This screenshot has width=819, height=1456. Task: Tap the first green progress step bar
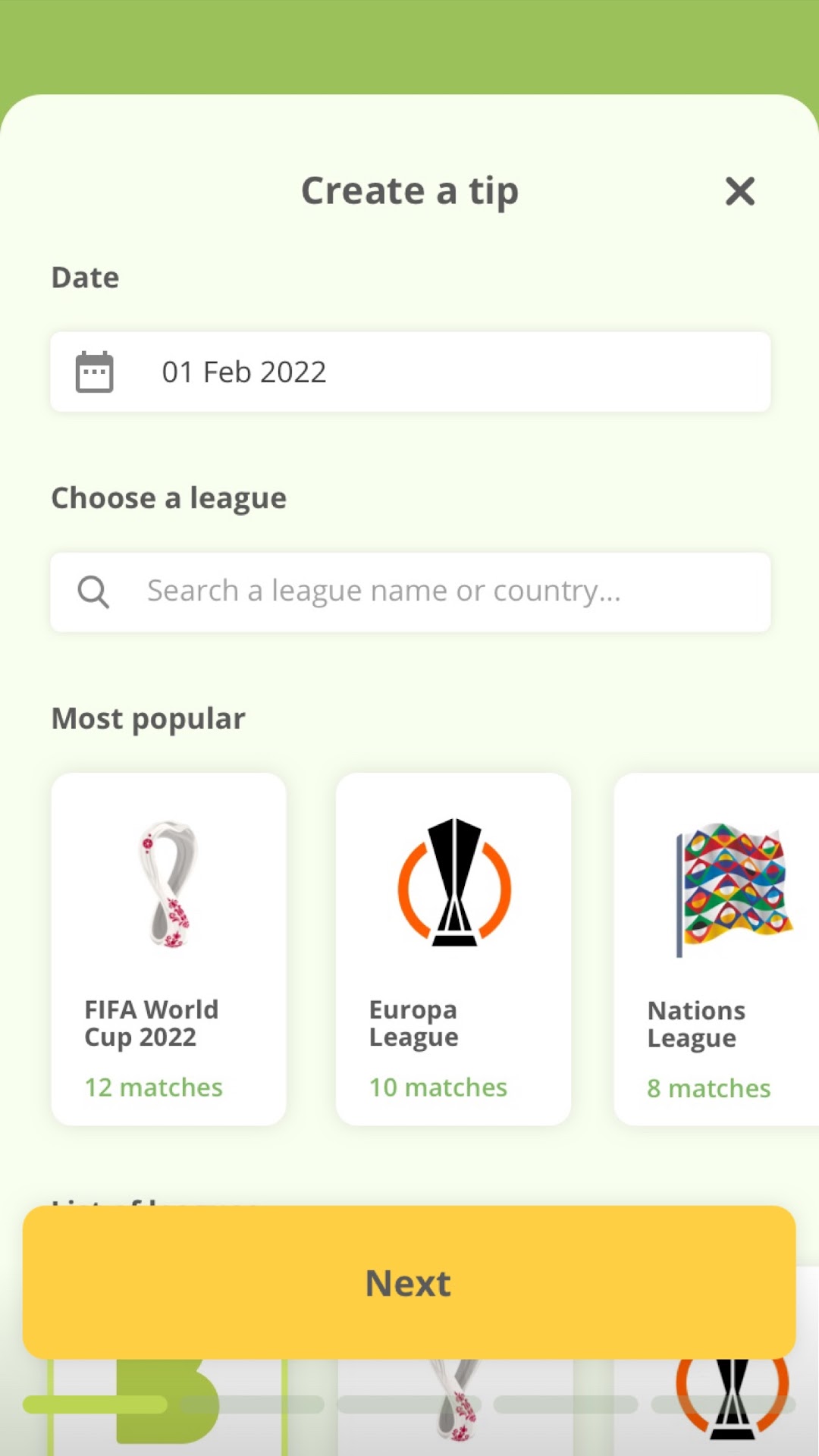95,1404
